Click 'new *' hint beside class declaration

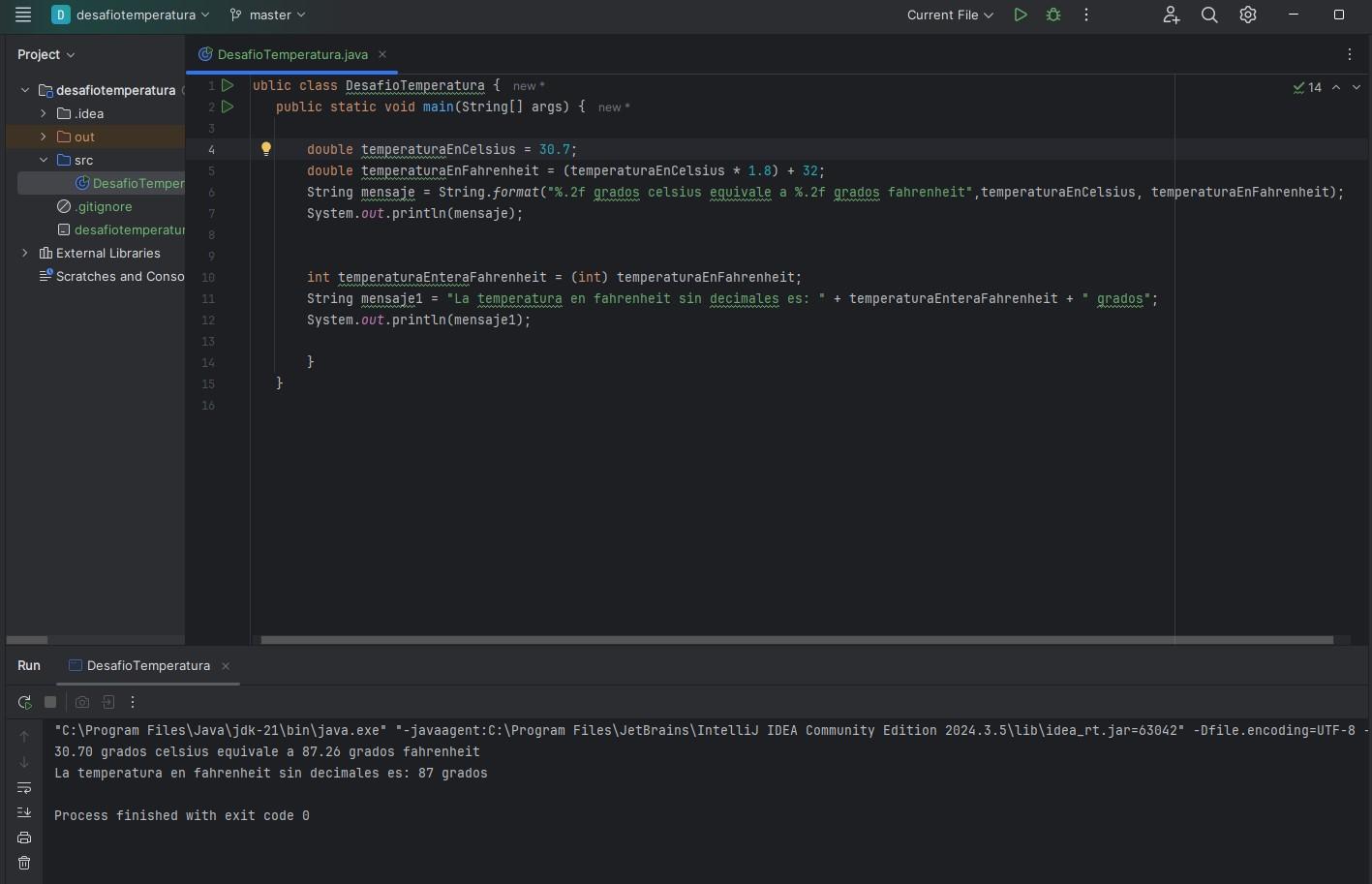529,86
